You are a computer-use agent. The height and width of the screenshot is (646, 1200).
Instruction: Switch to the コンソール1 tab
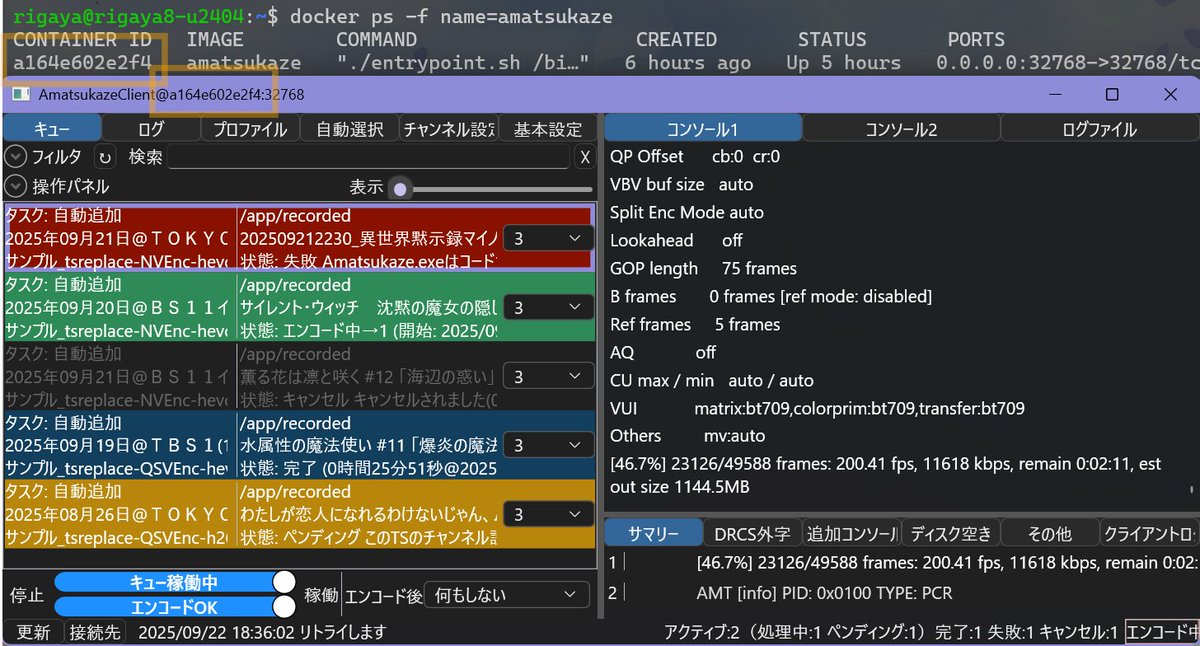coord(703,129)
